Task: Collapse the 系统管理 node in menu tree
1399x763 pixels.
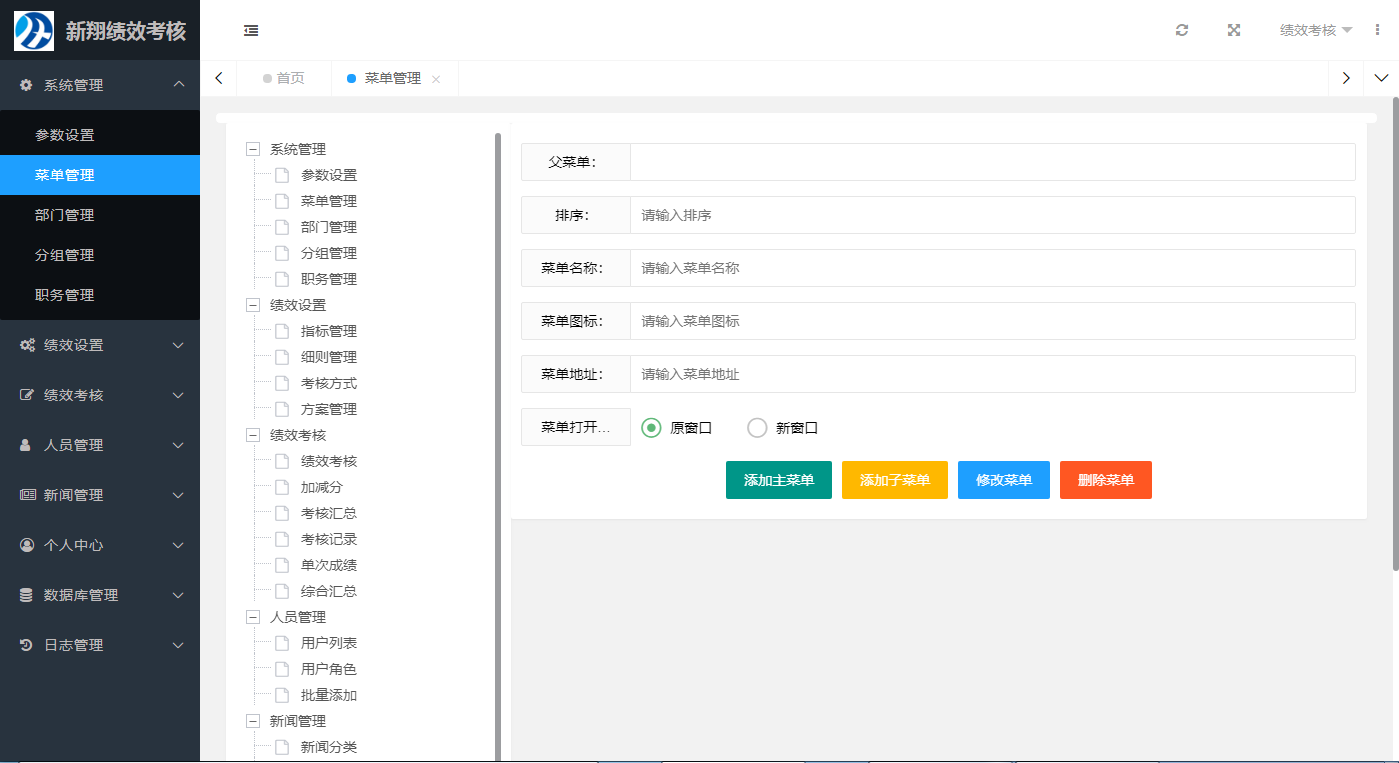Action: (252, 148)
